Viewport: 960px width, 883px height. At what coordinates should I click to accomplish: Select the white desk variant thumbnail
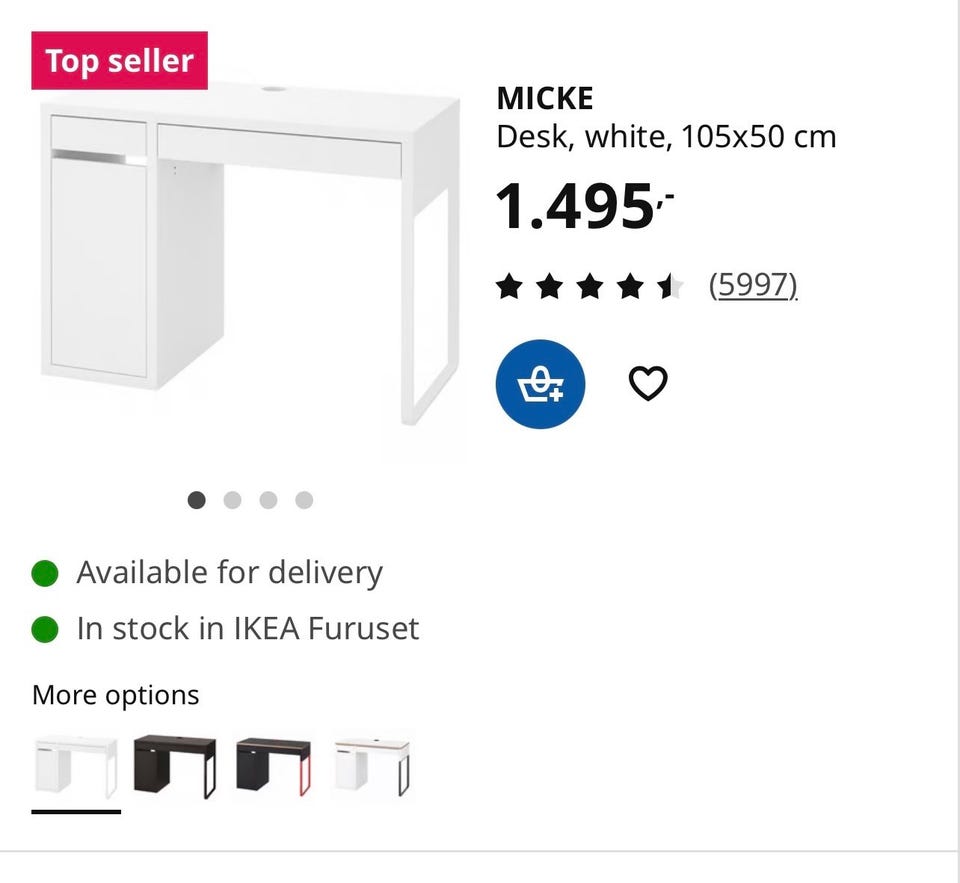pos(75,767)
